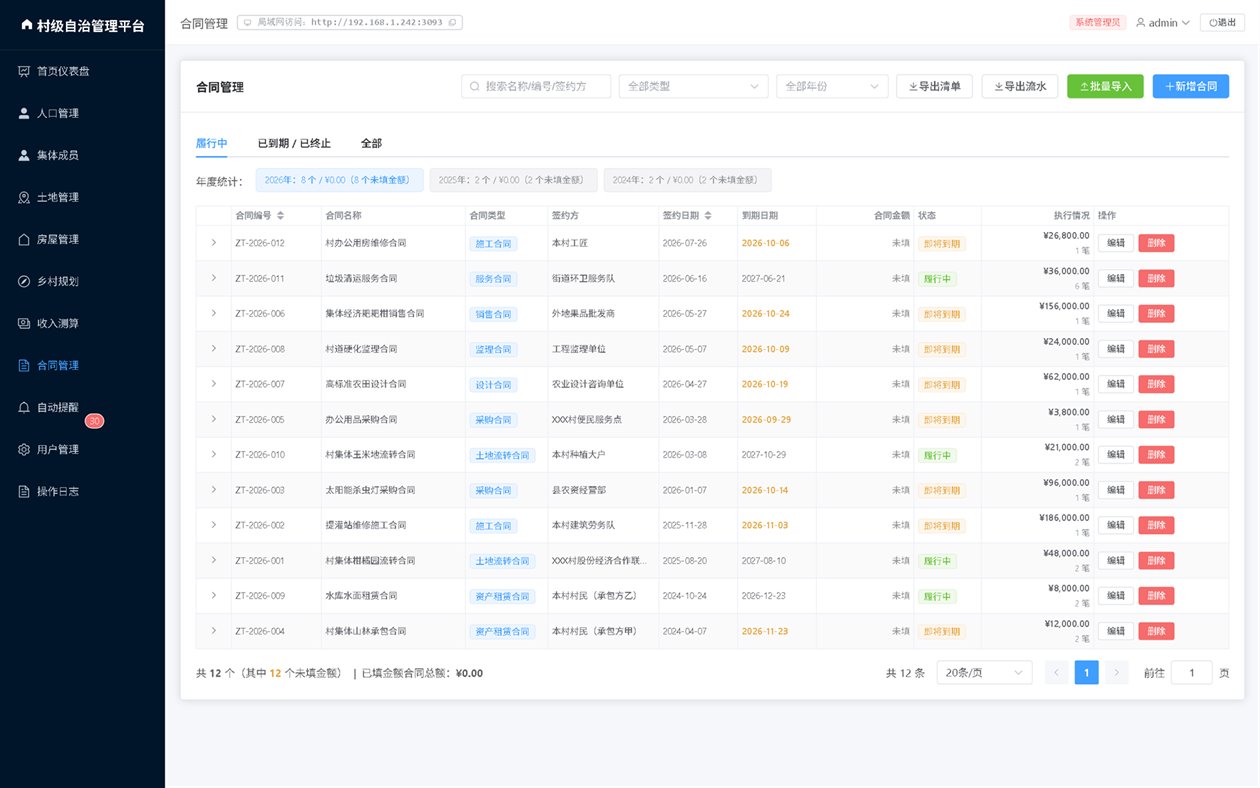Click the 导出清单 export button
1260x788 pixels.
coord(934,86)
